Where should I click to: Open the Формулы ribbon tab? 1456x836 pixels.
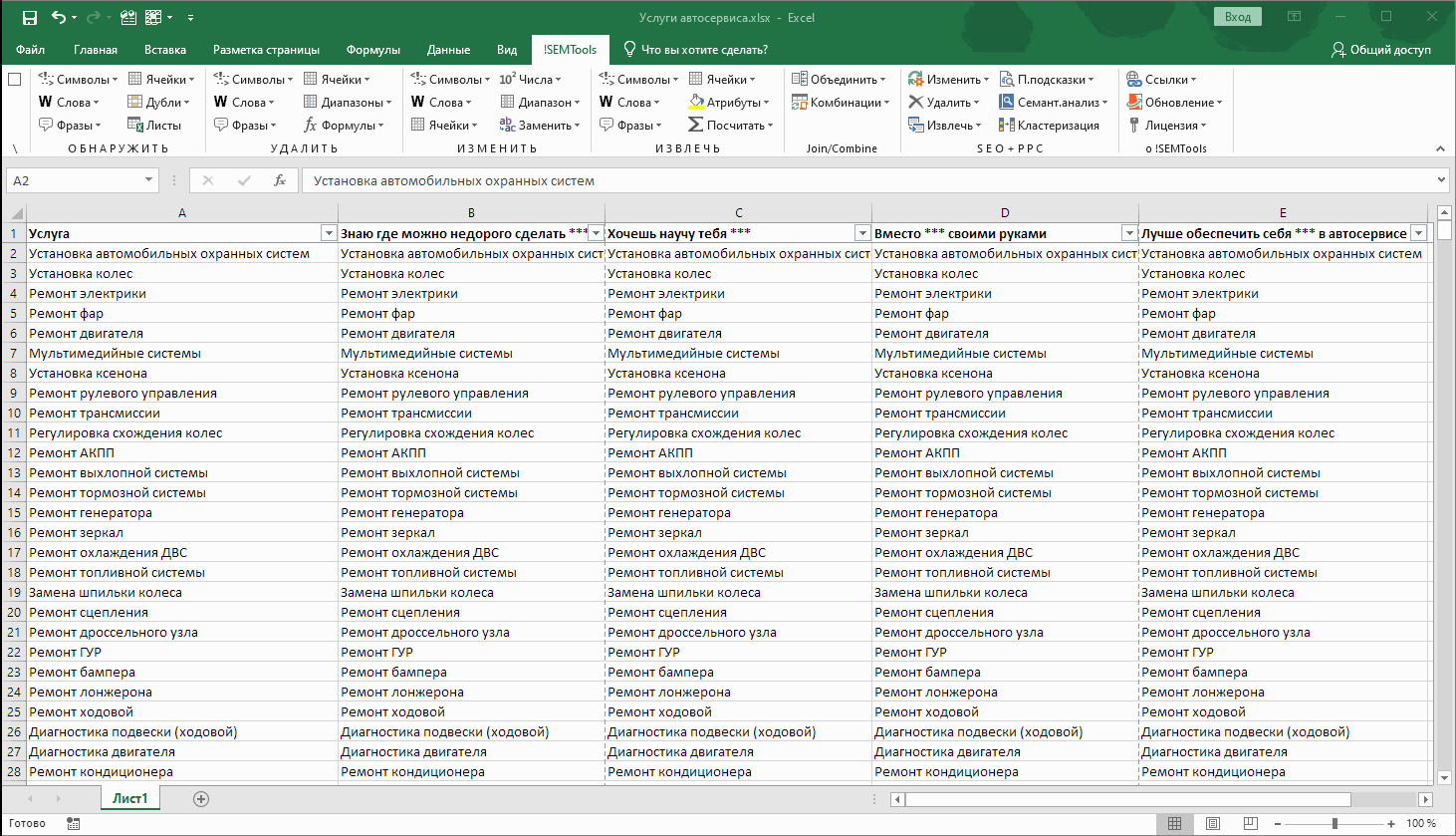click(x=372, y=50)
